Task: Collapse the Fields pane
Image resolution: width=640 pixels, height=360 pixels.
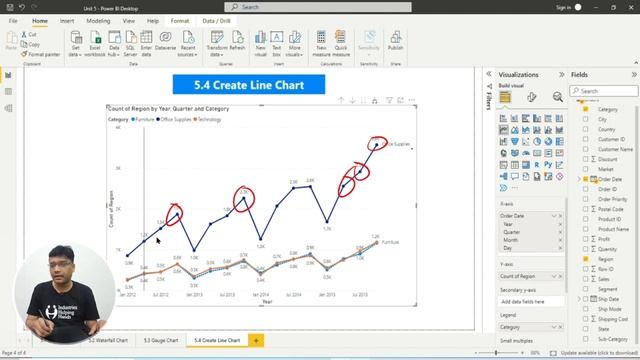Action: [x=634, y=75]
